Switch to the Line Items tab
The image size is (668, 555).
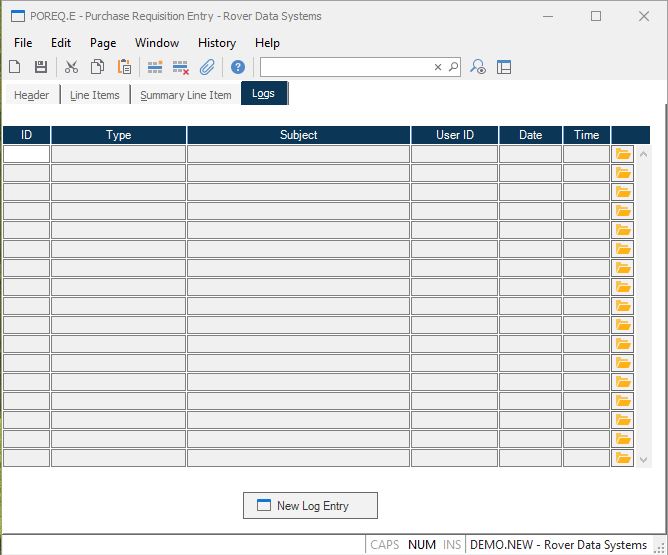(x=95, y=95)
